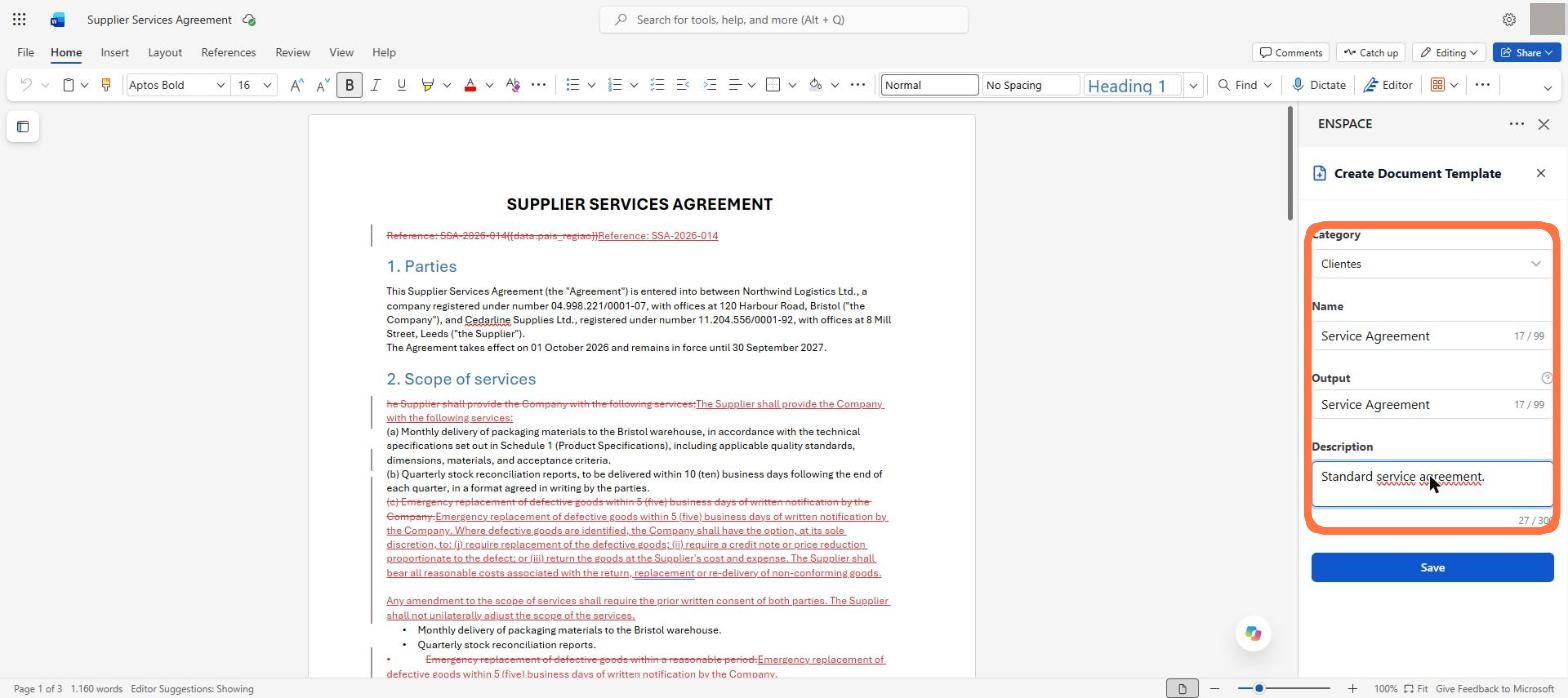The image size is (1568, 698).
Task: Toggle Underline formatting
Action: pyautogui.click(x=401, y=85)
